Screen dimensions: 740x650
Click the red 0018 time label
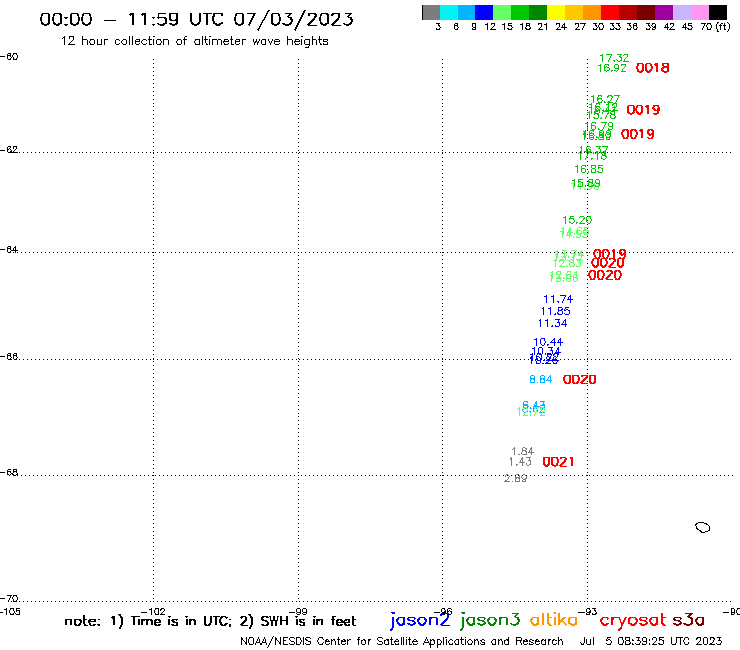652,68
